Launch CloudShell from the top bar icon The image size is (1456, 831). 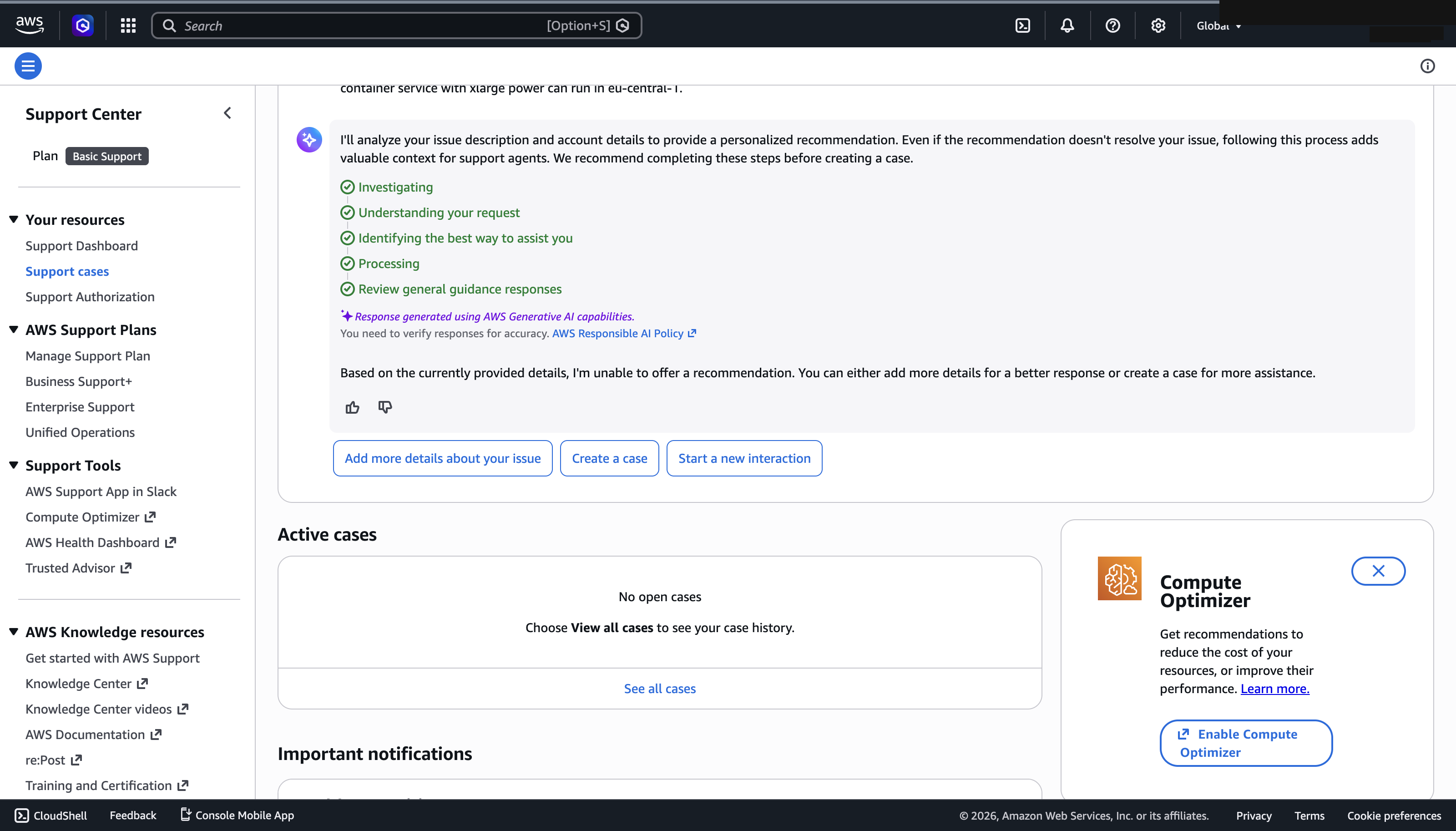[1023, 25]
